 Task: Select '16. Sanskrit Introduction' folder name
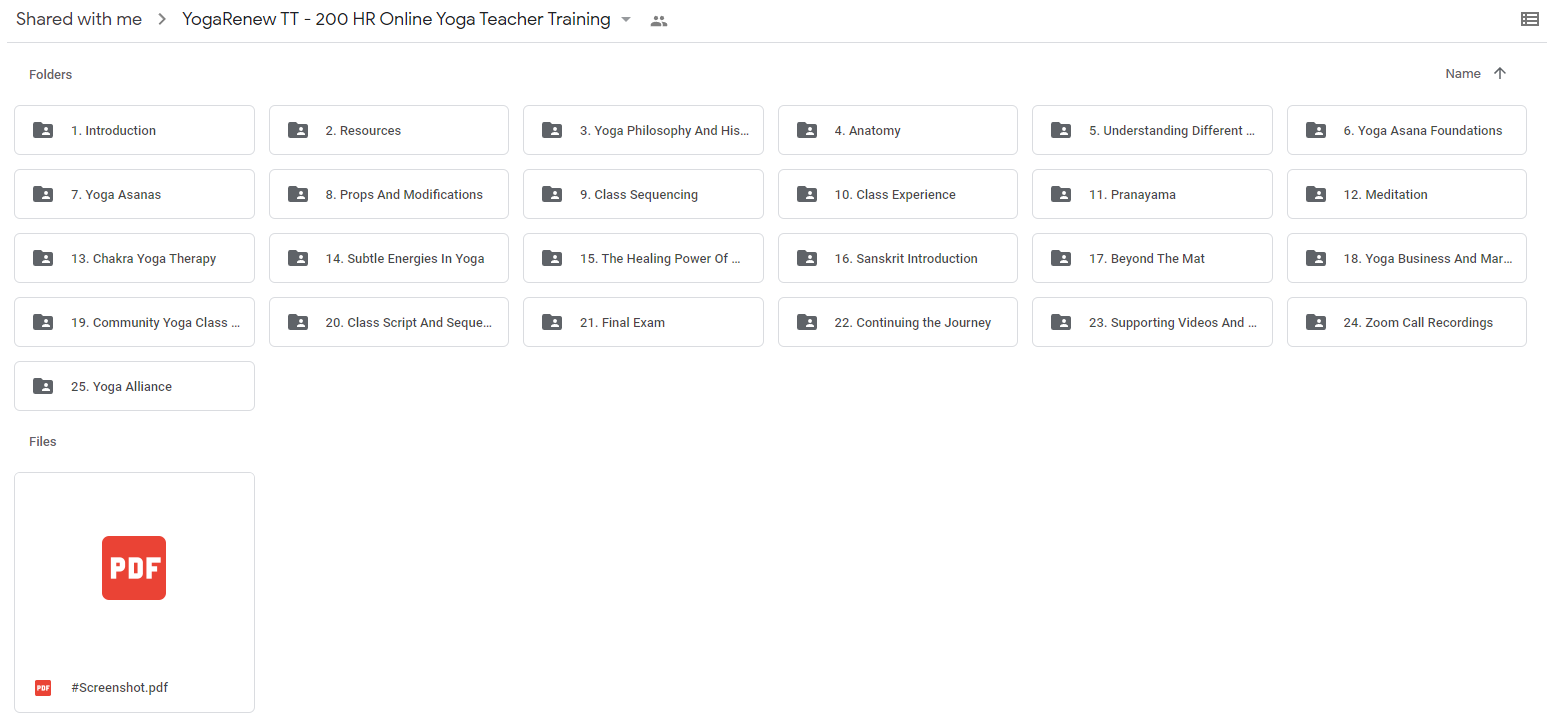coord(906,259)
